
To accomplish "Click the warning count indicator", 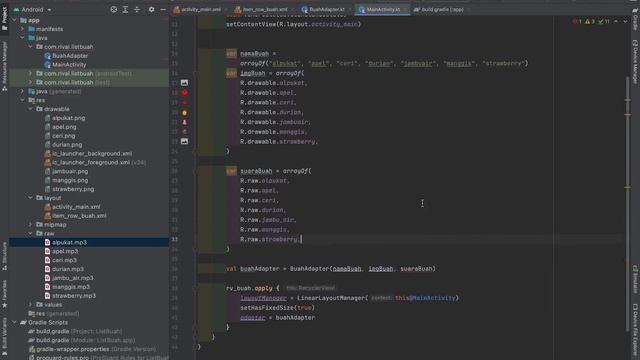I will [590, 21].
